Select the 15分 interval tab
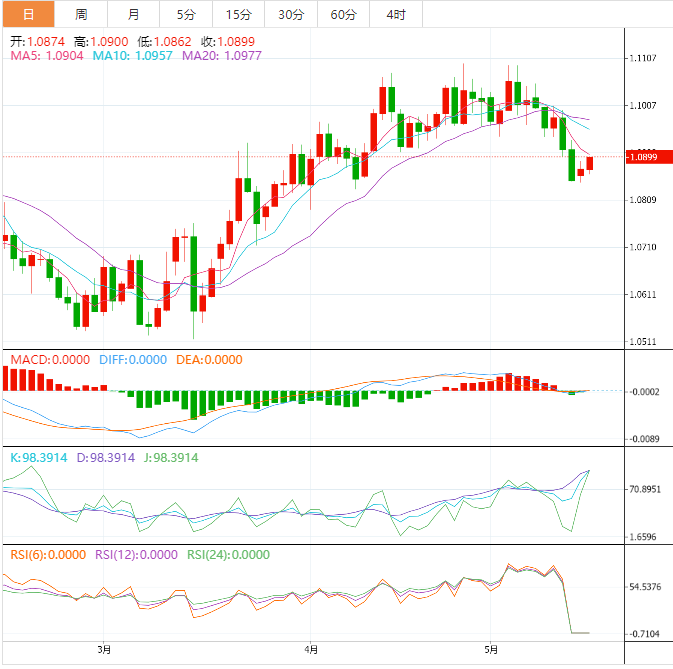 point(238,14)
